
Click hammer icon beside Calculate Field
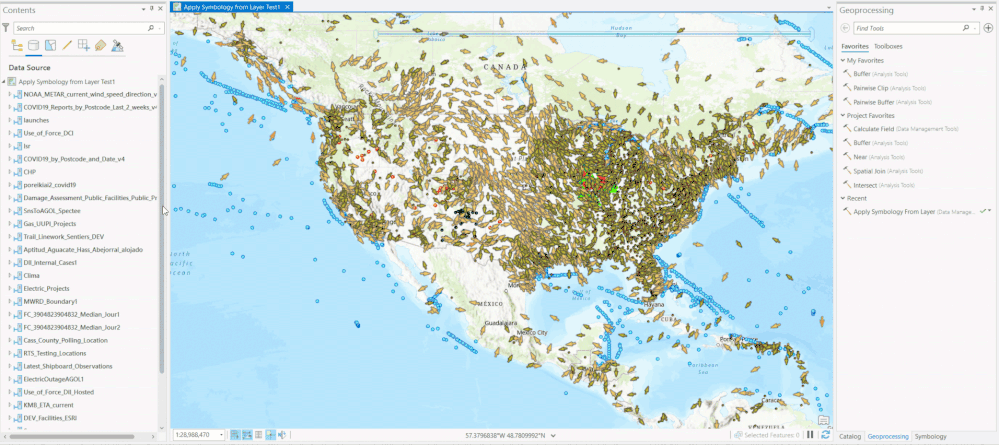[x=847, y=129]
